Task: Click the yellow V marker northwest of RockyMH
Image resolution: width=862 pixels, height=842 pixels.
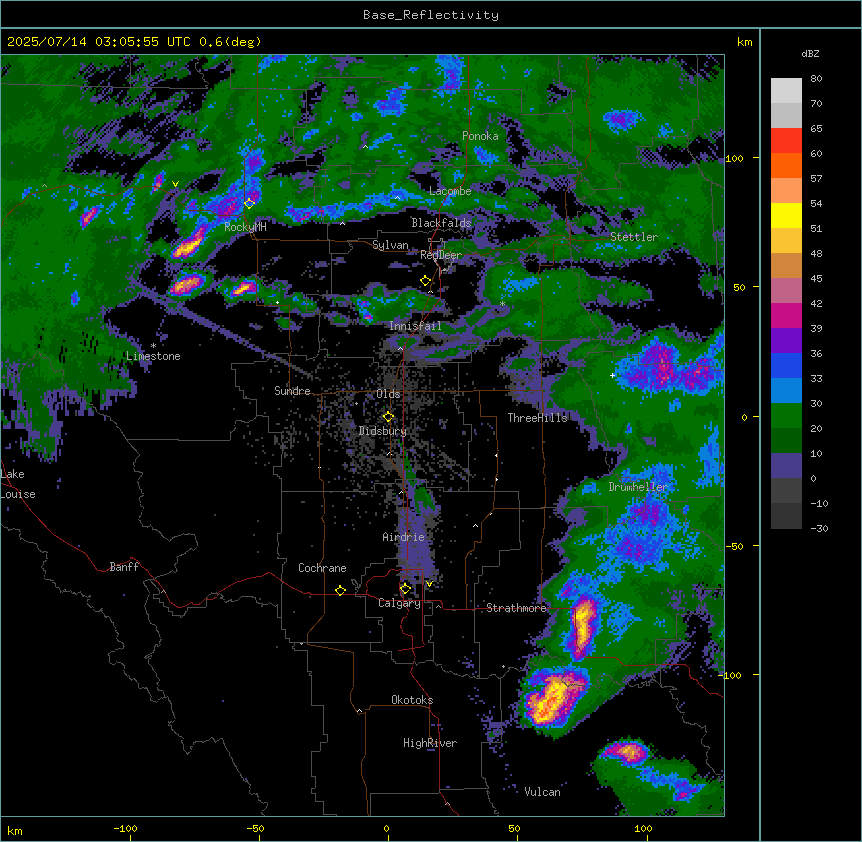Action: (175, 184)
